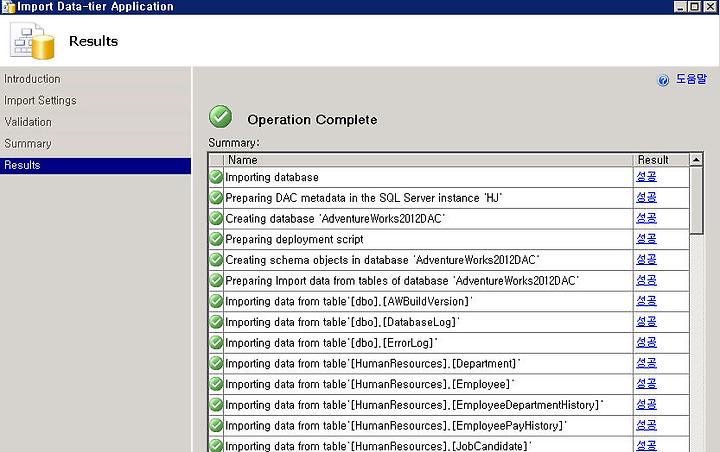The width and height of the screenshot is (720, 452).
Task: Open 성공 link for Creating database row
Action: click(x=646, y=218)
